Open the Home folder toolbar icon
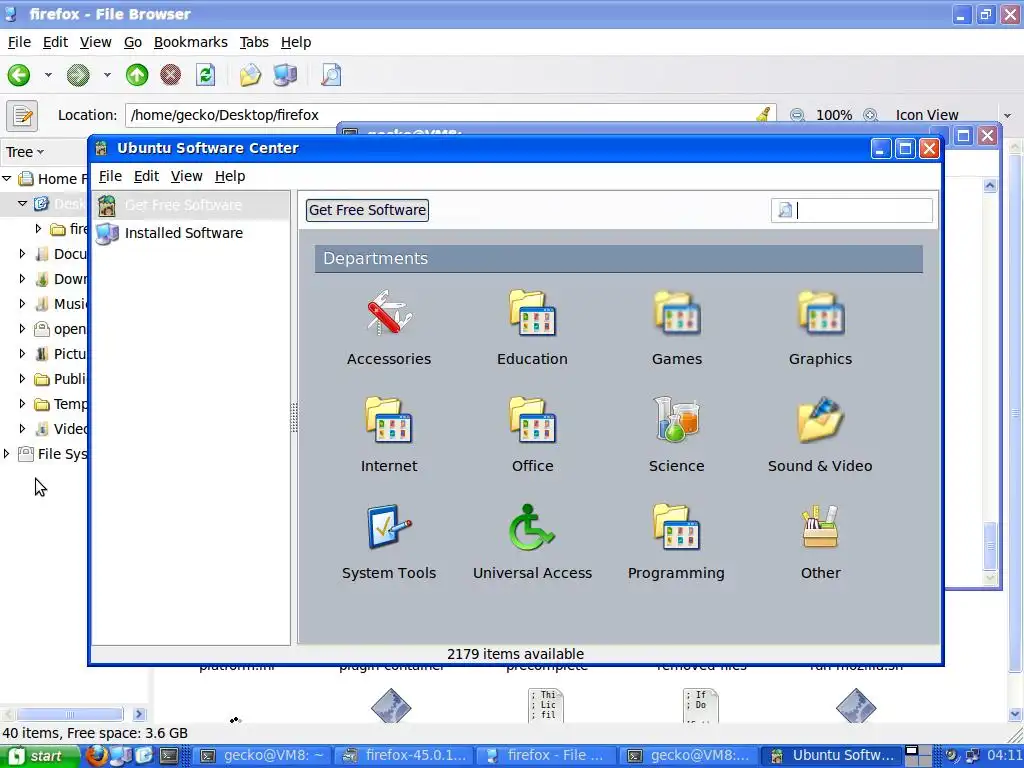The width and height of the screenshot is (1024, 768). (250, 75)
